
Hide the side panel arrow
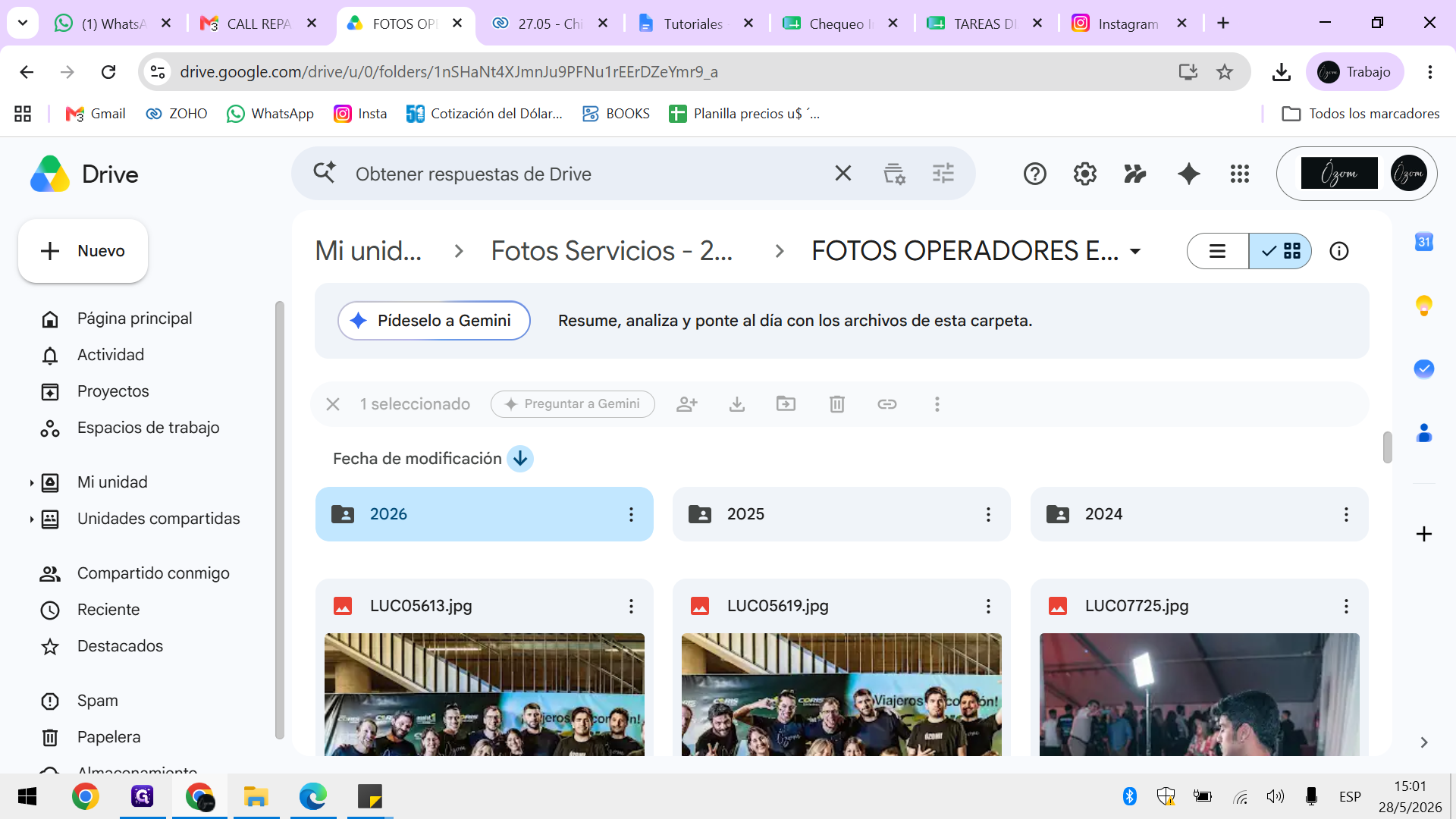(1423, 742)
